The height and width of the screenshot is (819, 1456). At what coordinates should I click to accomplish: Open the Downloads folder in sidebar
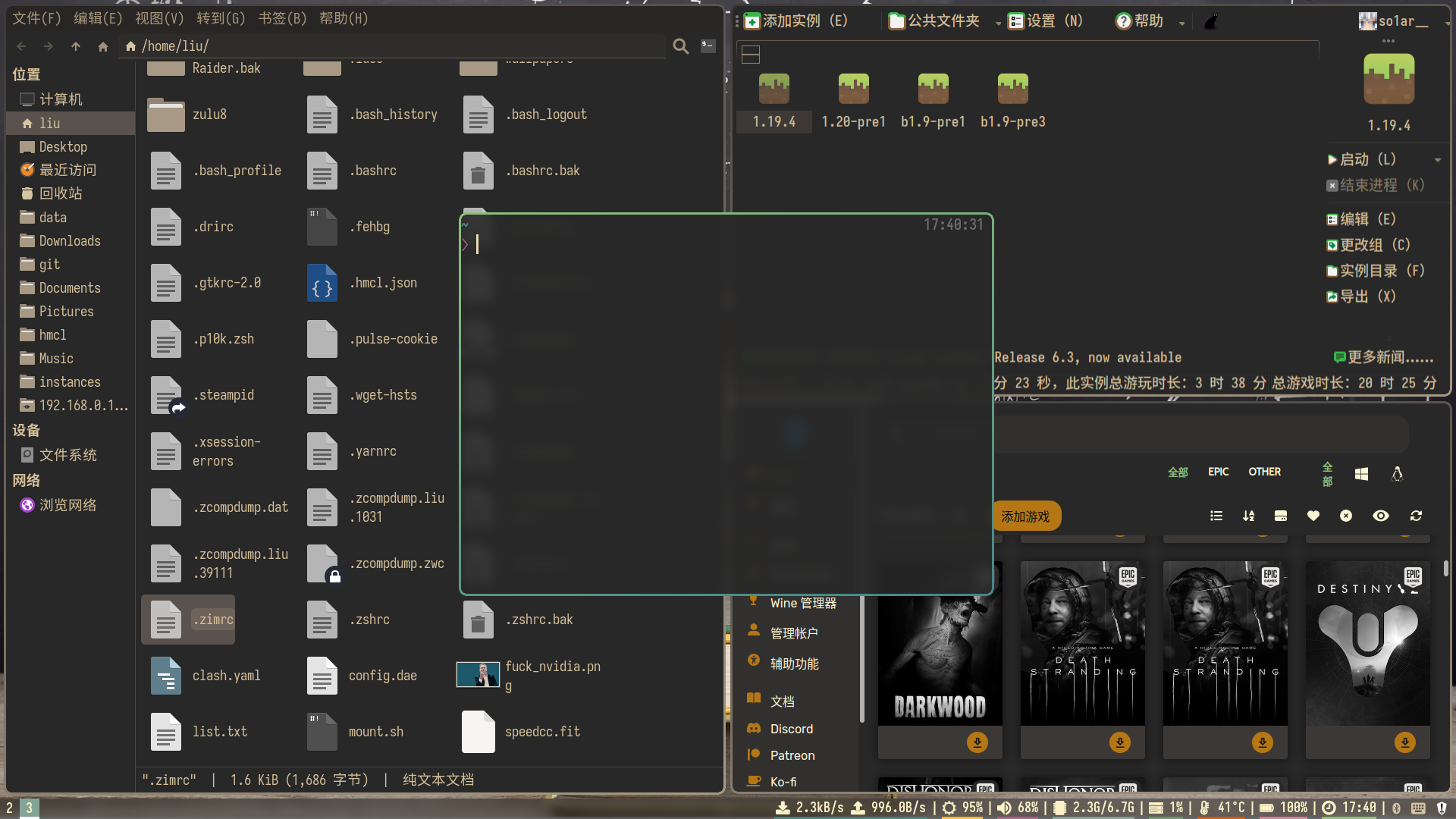click(x=69, y=240)
